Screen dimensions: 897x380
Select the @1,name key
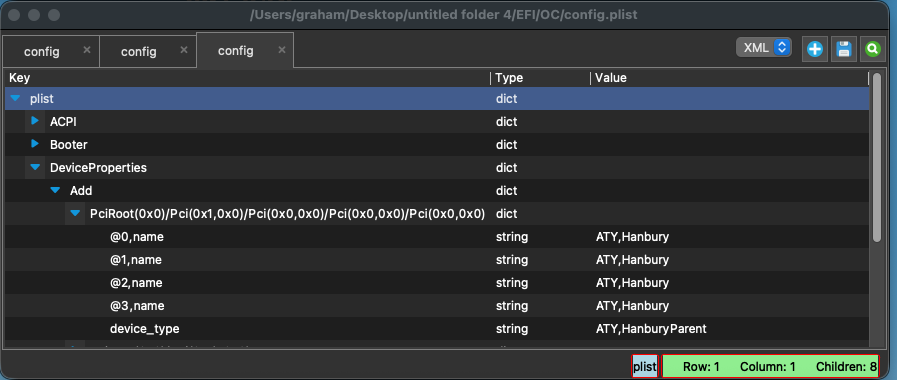[x=136, y=260]
